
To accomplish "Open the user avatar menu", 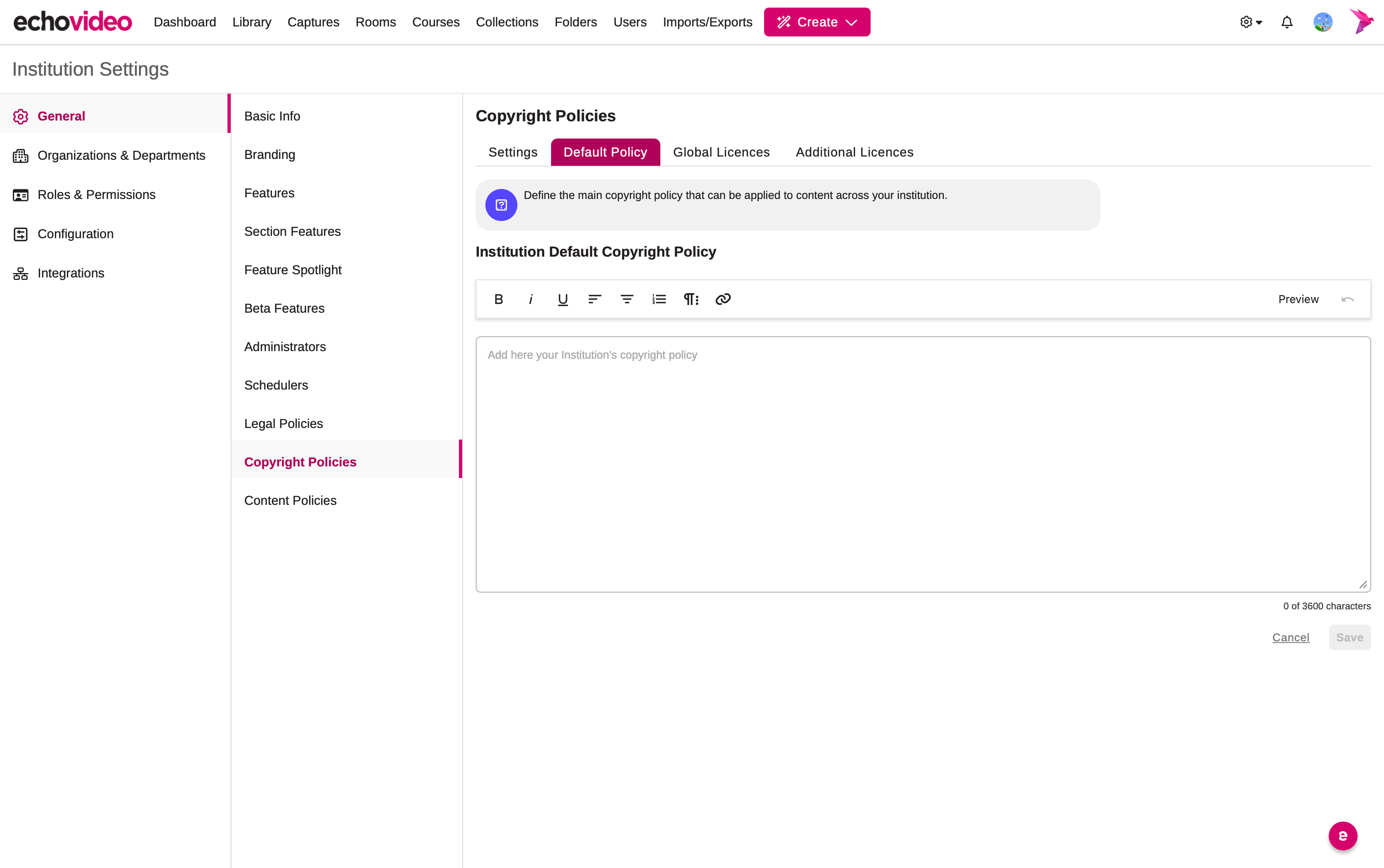I will [x=1323, y=22].
